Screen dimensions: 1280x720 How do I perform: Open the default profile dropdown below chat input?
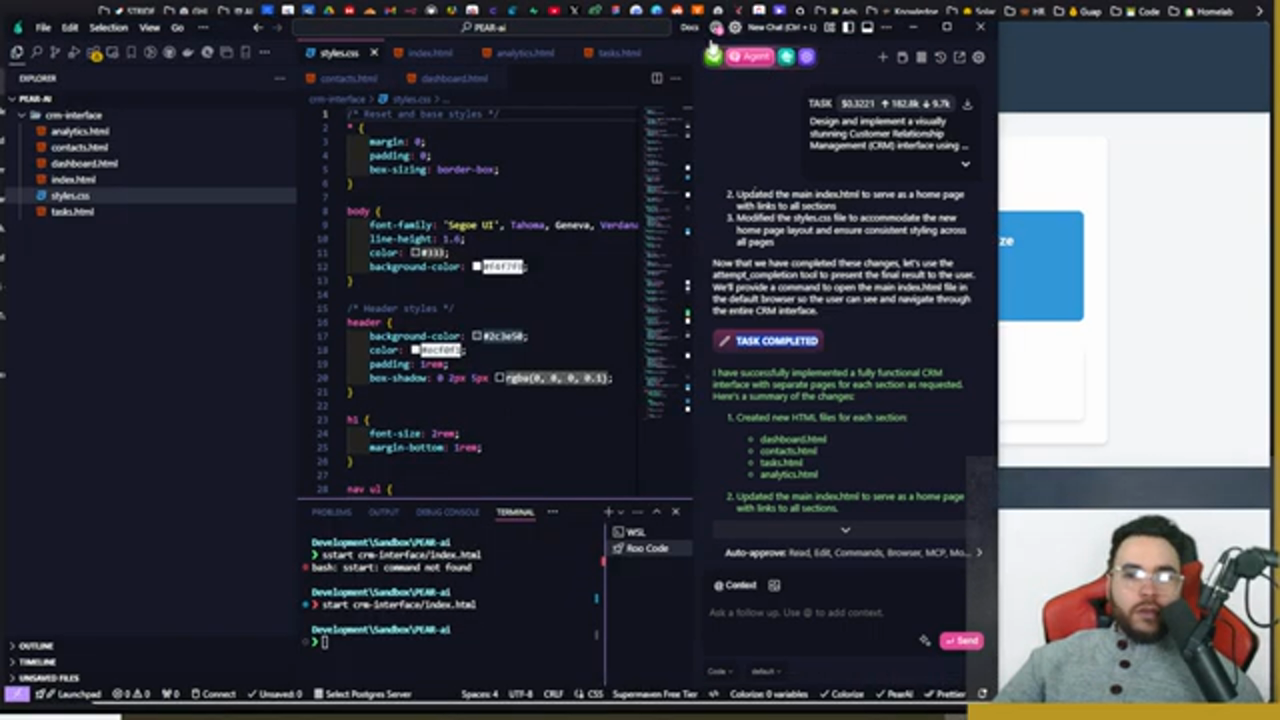(766, 671)
